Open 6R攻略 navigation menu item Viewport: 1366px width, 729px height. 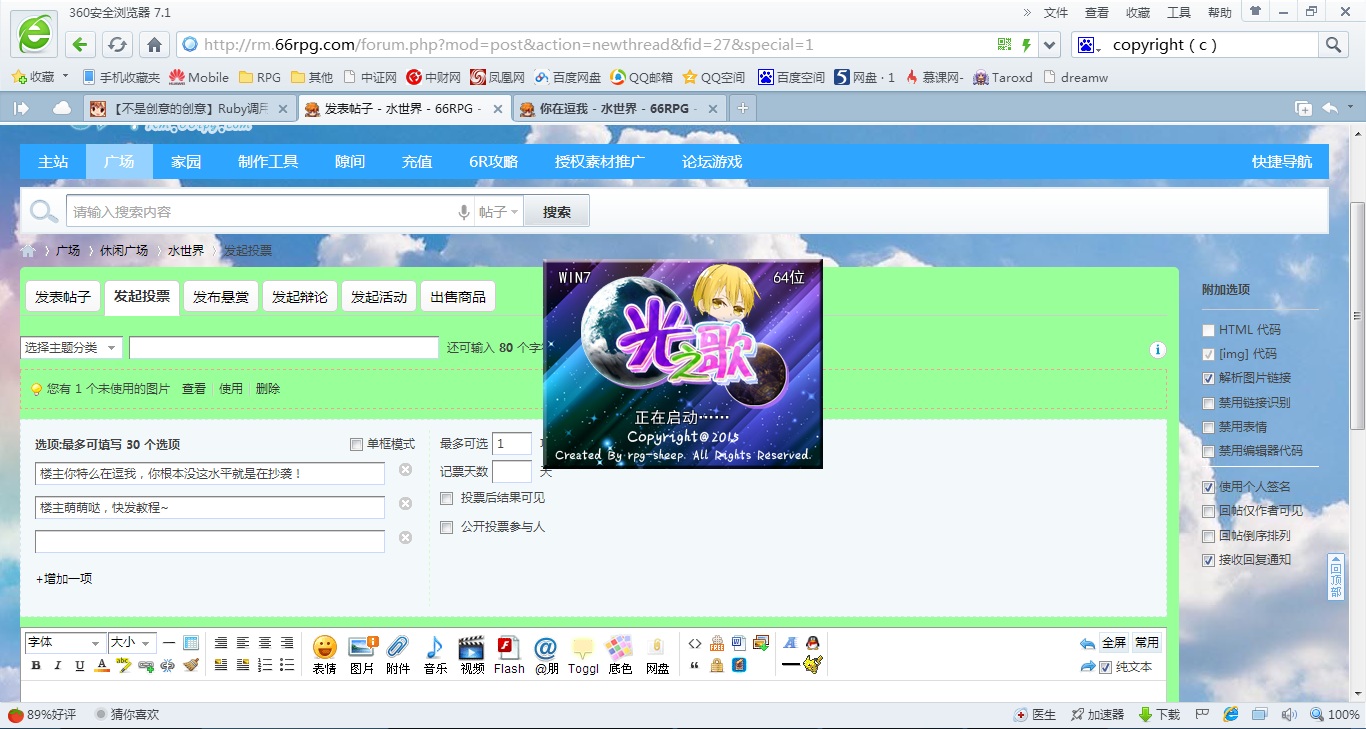pyautogui.click(x=494, y=161)
